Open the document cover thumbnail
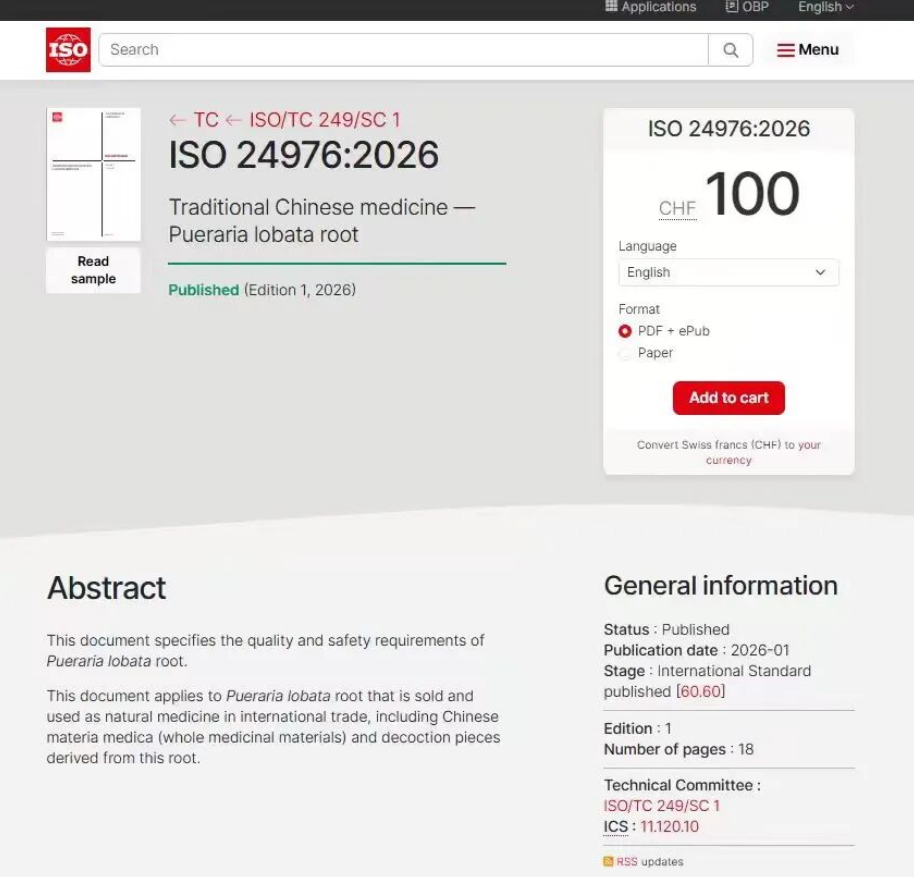 (93, 174)
